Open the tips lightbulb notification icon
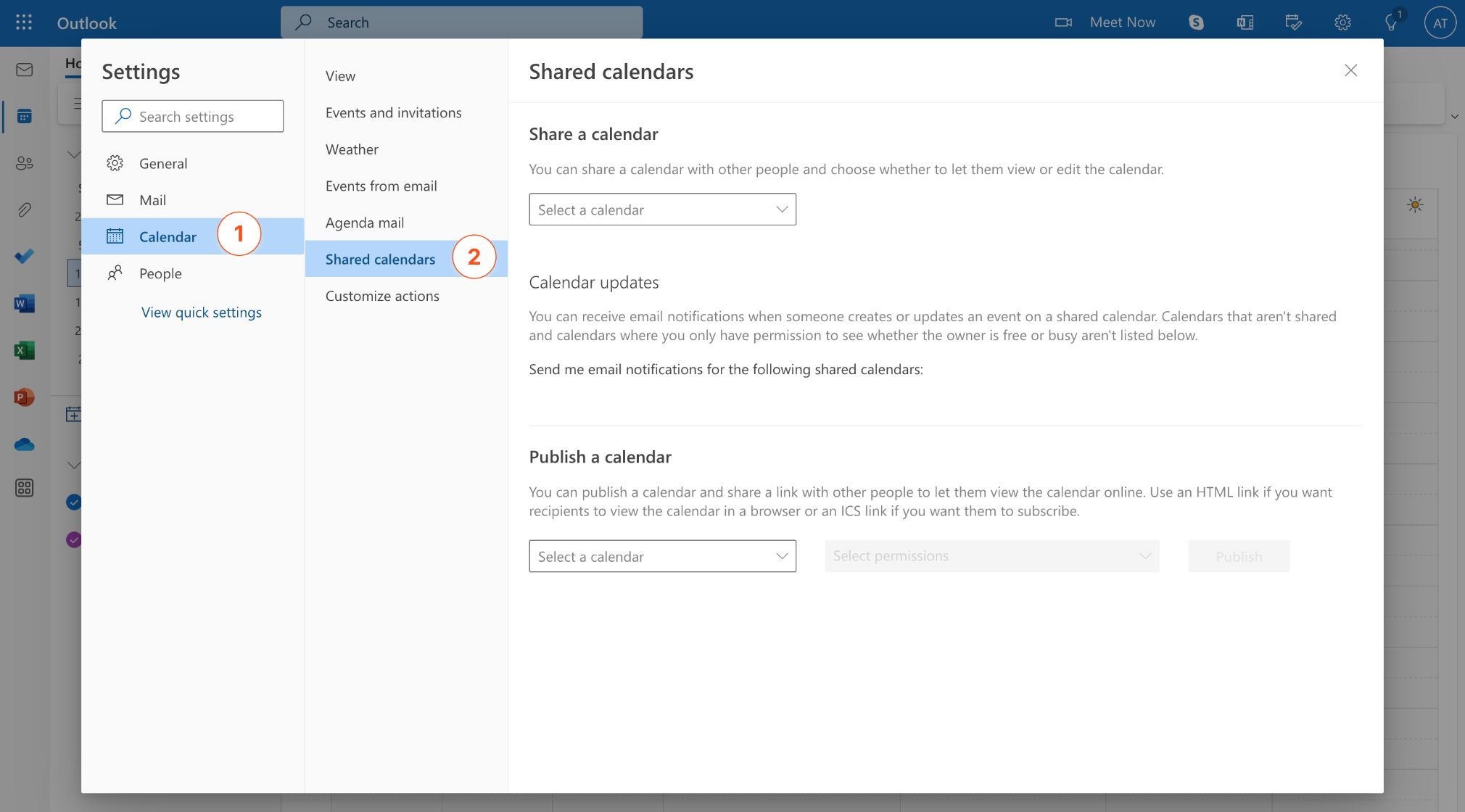Image resolution: width=1465 pixels, height=812 pixels. click(x=1391, y=22)
